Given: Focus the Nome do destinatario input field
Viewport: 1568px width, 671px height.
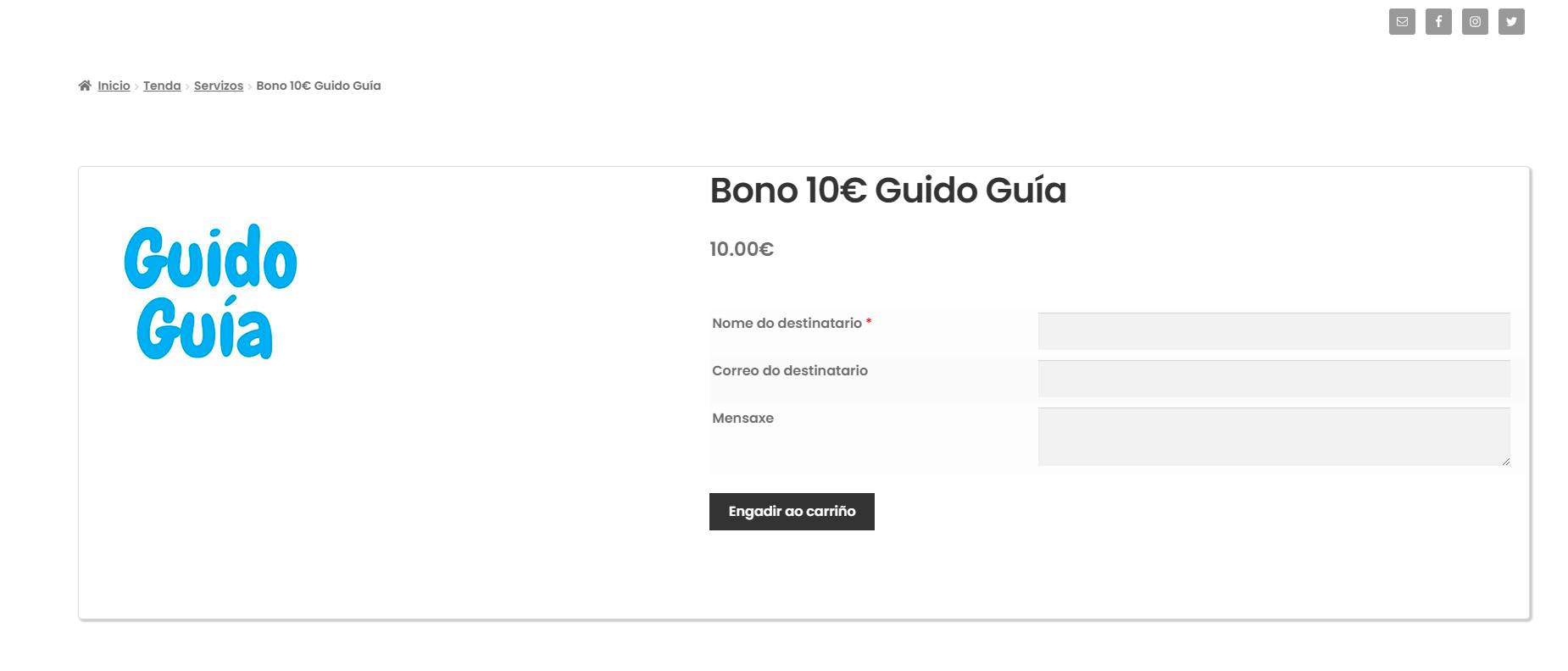Looking at the screenshot, I should [x=1273, y=331].
